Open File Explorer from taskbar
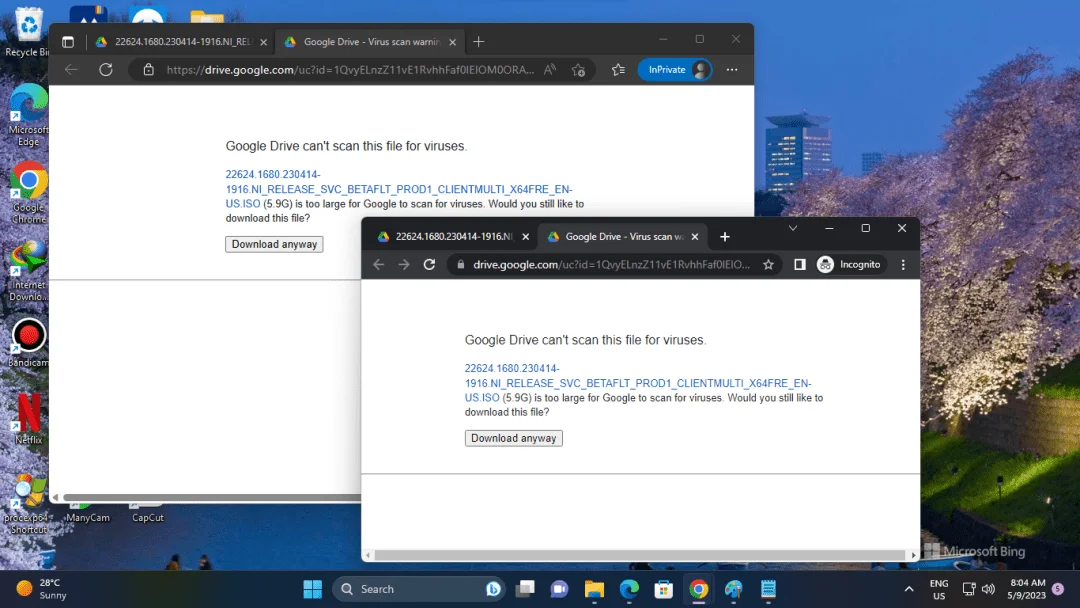Image resolution: width=1080 pixels, height=608 pixels. tap(594, 589)
